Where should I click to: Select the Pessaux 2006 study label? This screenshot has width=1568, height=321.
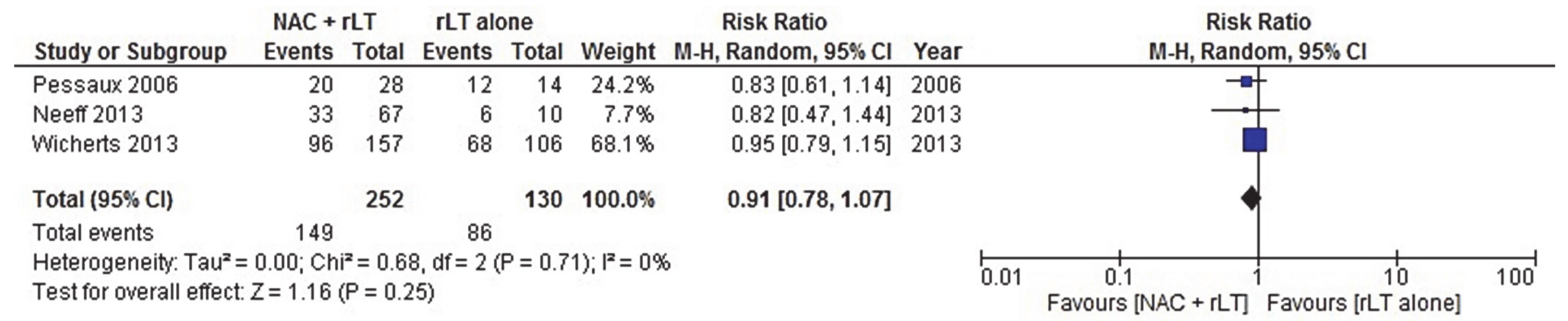point(105,85)
